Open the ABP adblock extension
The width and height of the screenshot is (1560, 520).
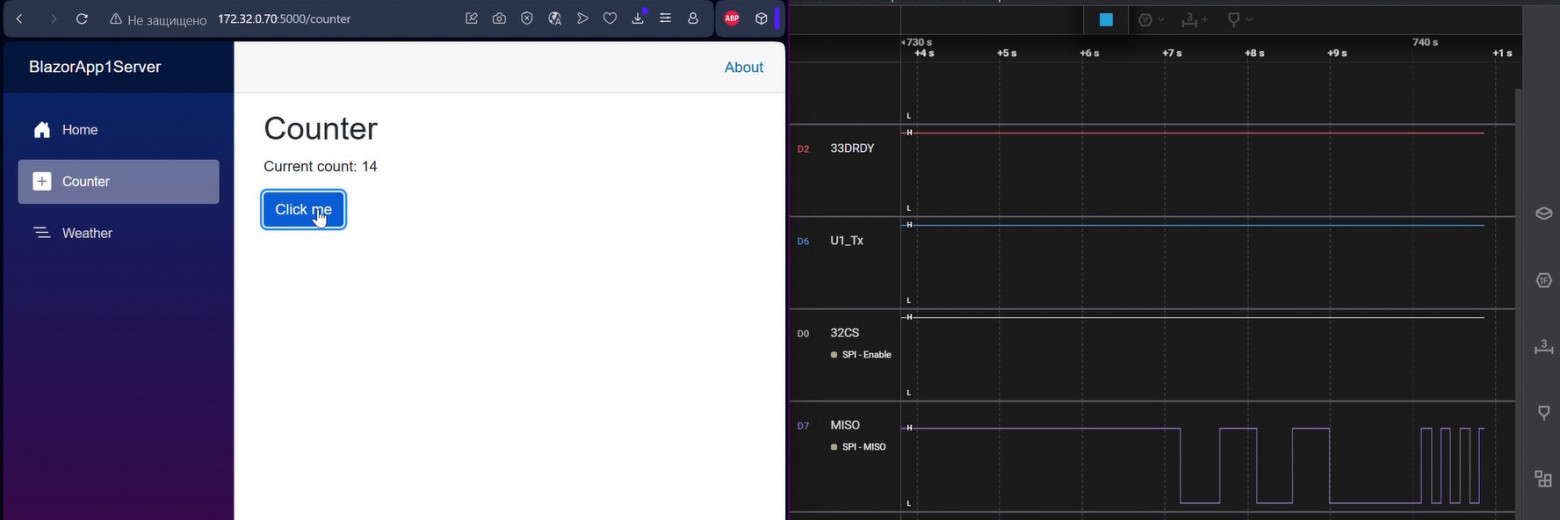(732, 19)
